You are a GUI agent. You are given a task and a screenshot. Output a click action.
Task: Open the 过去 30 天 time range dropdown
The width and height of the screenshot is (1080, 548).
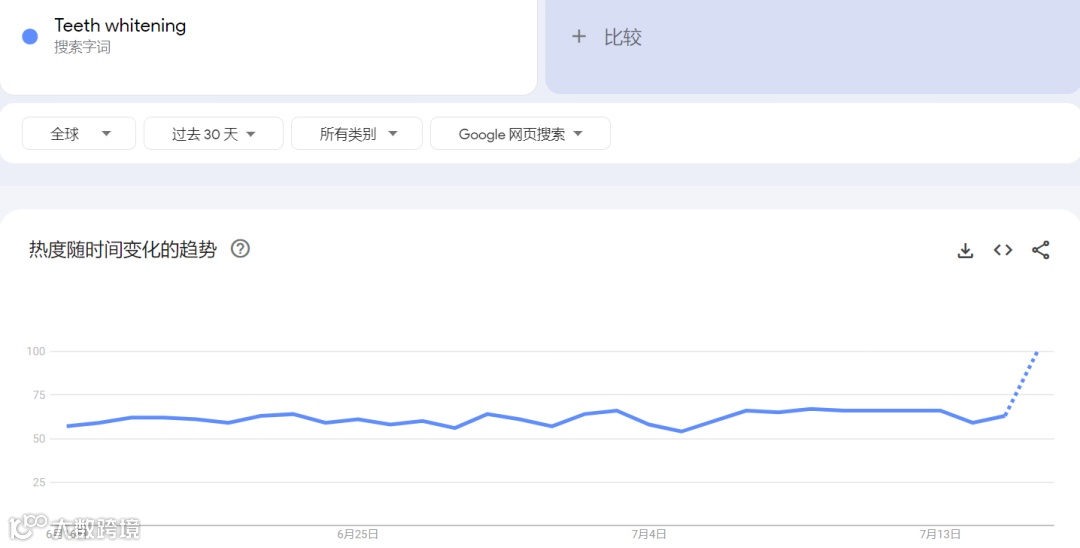[214, 134]
